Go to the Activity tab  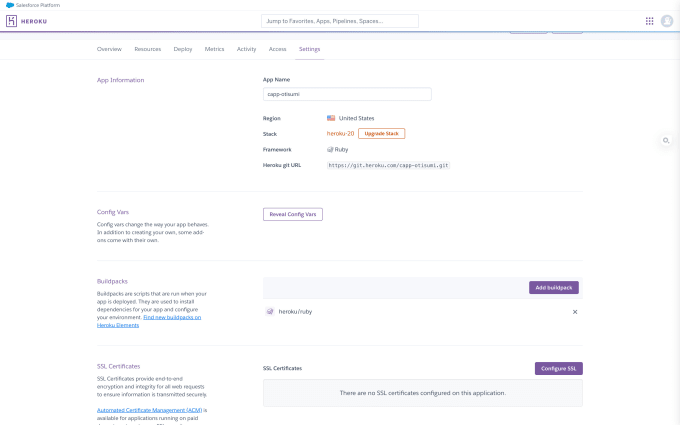(x=246, y=49)
